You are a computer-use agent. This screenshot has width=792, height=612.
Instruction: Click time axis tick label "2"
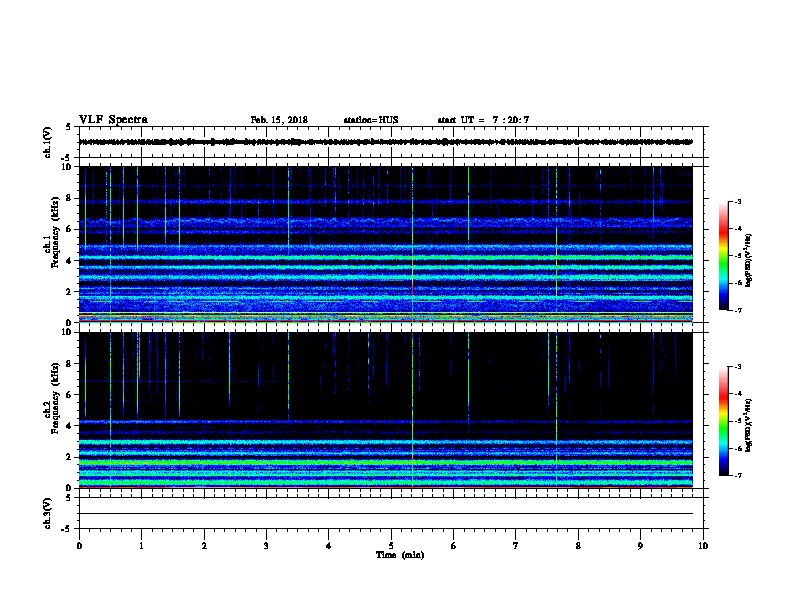[204, 546]
